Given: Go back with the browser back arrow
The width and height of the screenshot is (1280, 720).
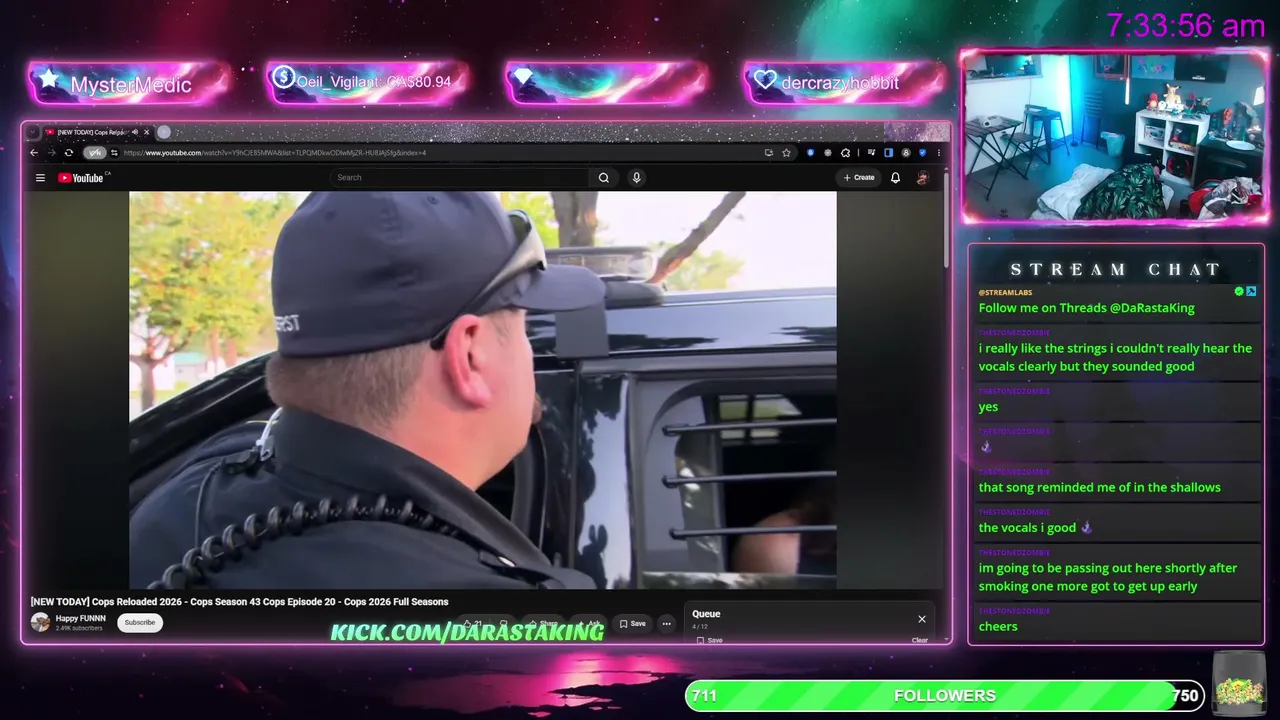Looking at the screenshot, I should (x=34, y=153).
